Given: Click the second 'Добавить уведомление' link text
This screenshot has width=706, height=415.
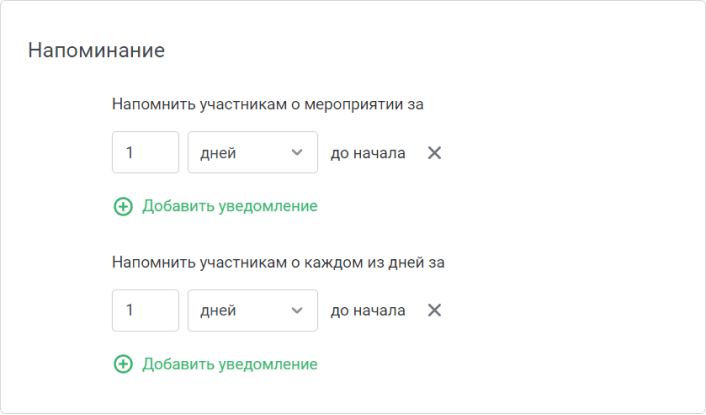Looking at the screenshot, I should 230,364.
